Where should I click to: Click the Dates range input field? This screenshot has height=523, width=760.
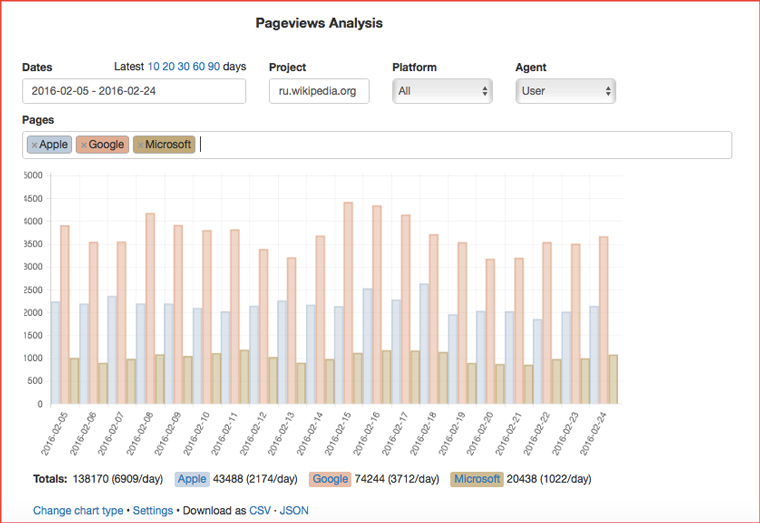coord(134,91)
